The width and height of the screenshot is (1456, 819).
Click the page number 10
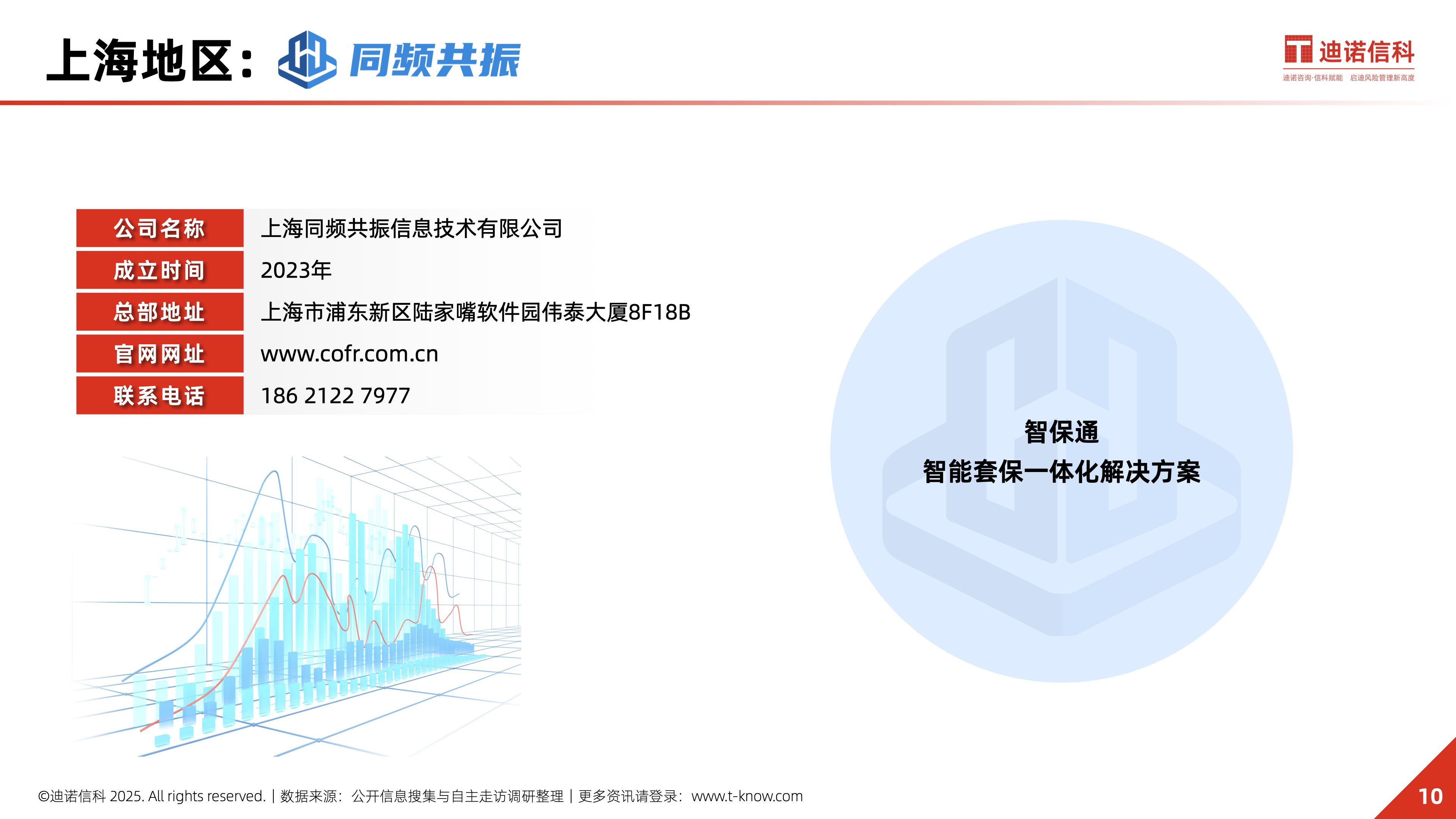tap(1431, 797)
